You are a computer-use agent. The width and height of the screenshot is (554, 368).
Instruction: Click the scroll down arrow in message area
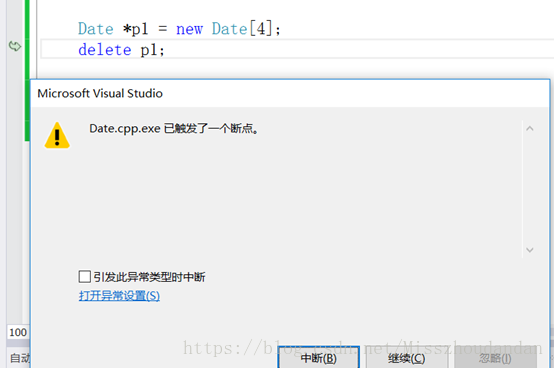pyautogui.click(x=530, y=250)
